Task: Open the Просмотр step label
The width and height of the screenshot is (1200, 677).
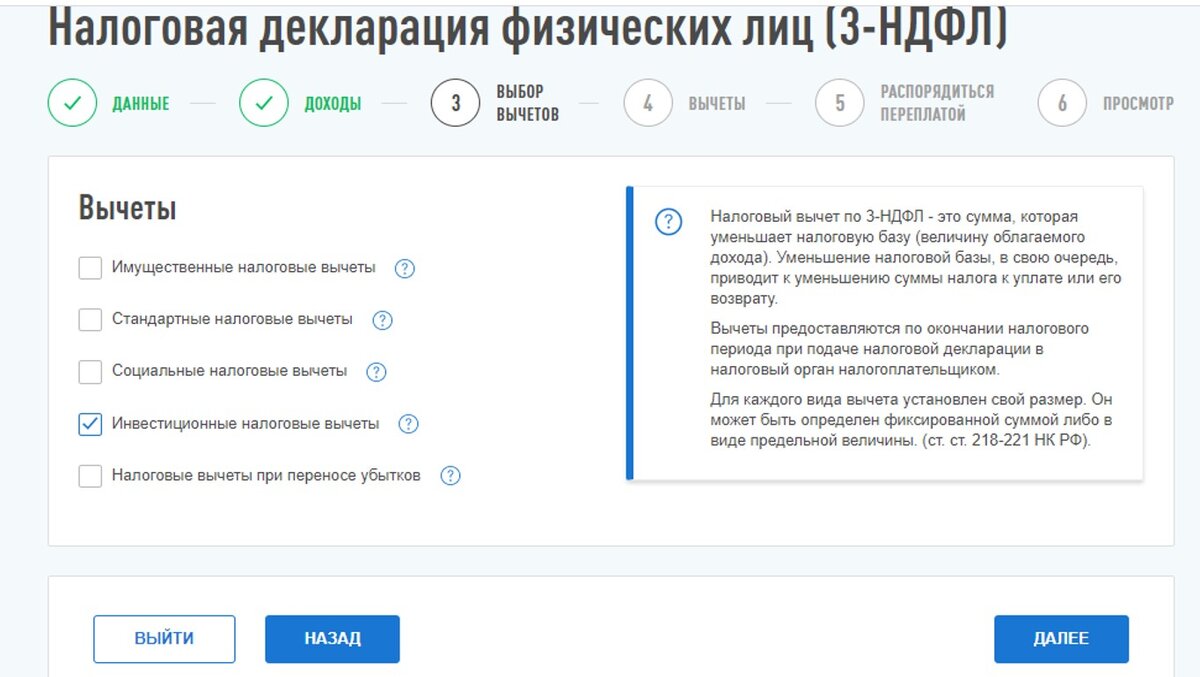Action: [x=1138, y=104]
